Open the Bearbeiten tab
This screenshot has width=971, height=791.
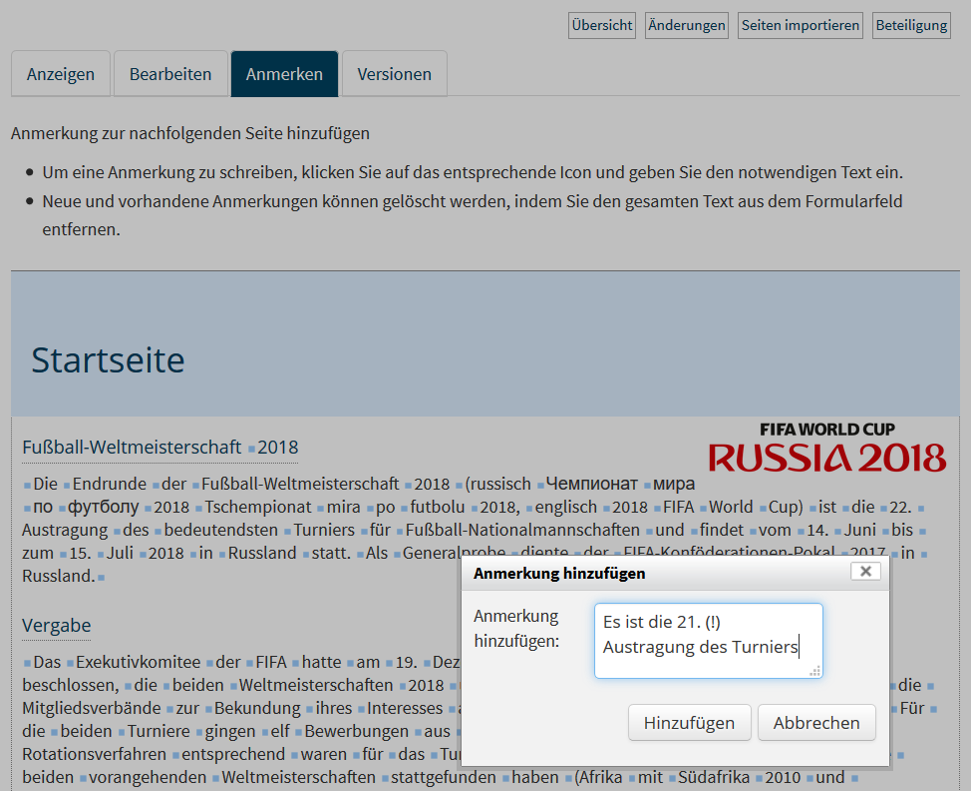(x=170, y=74)
